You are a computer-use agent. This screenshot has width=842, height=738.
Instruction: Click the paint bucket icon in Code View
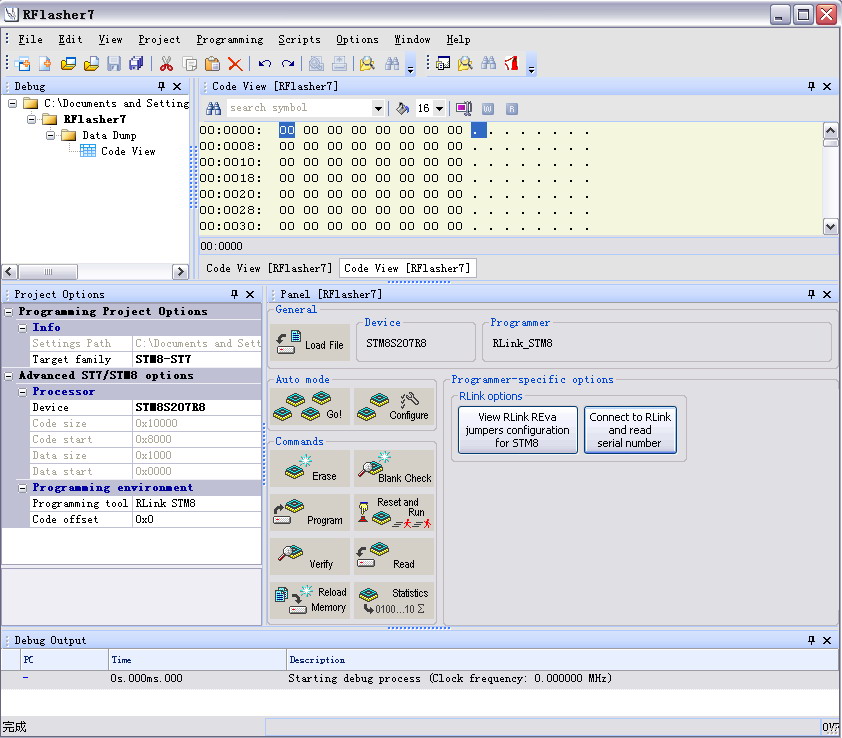coord(403,108)
